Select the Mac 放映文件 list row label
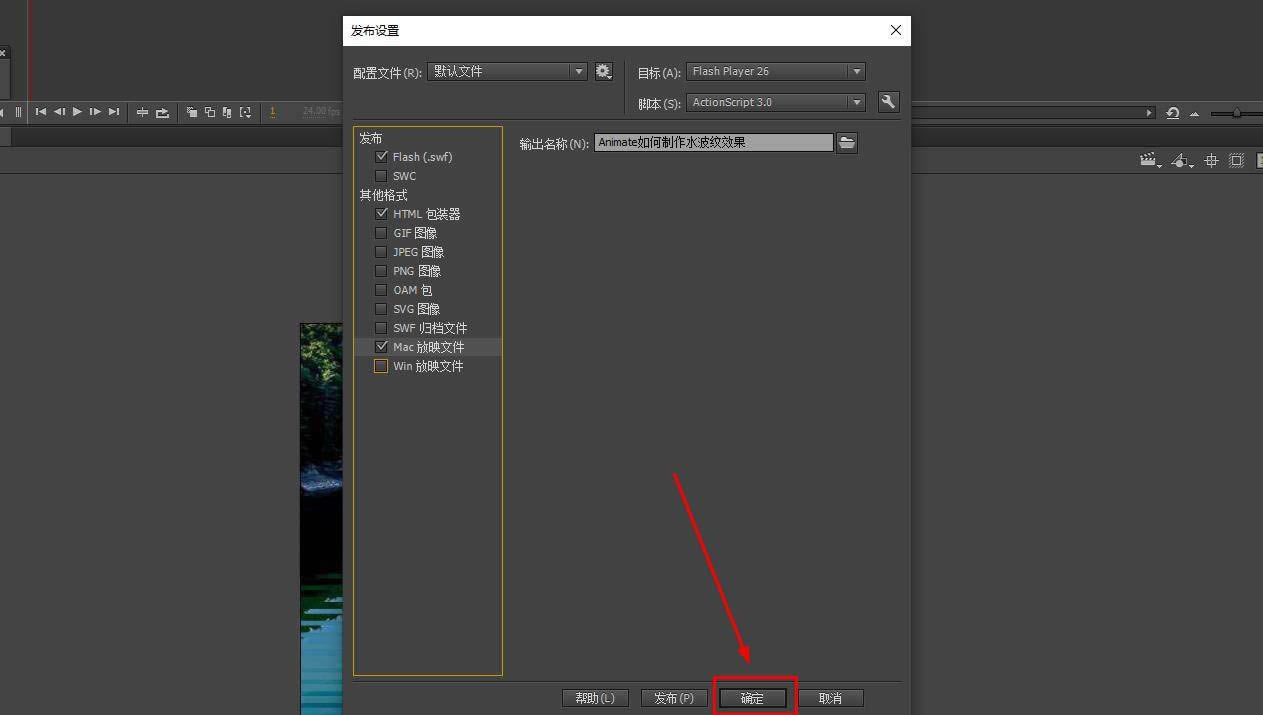The image size is (1263, 715). click(428, 347)
